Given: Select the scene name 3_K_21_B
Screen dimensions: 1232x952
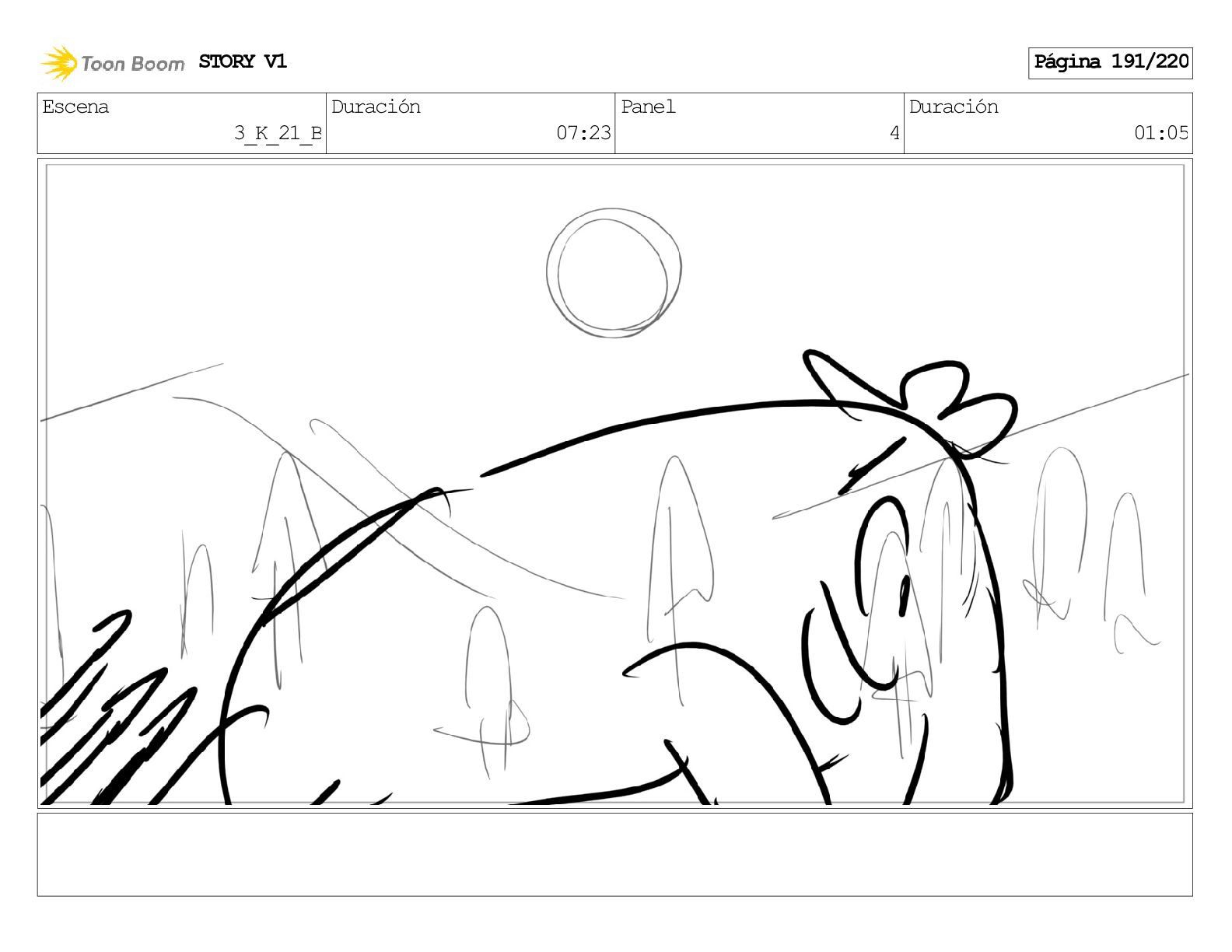Looking at the screenshot, I should click(278, 134).
